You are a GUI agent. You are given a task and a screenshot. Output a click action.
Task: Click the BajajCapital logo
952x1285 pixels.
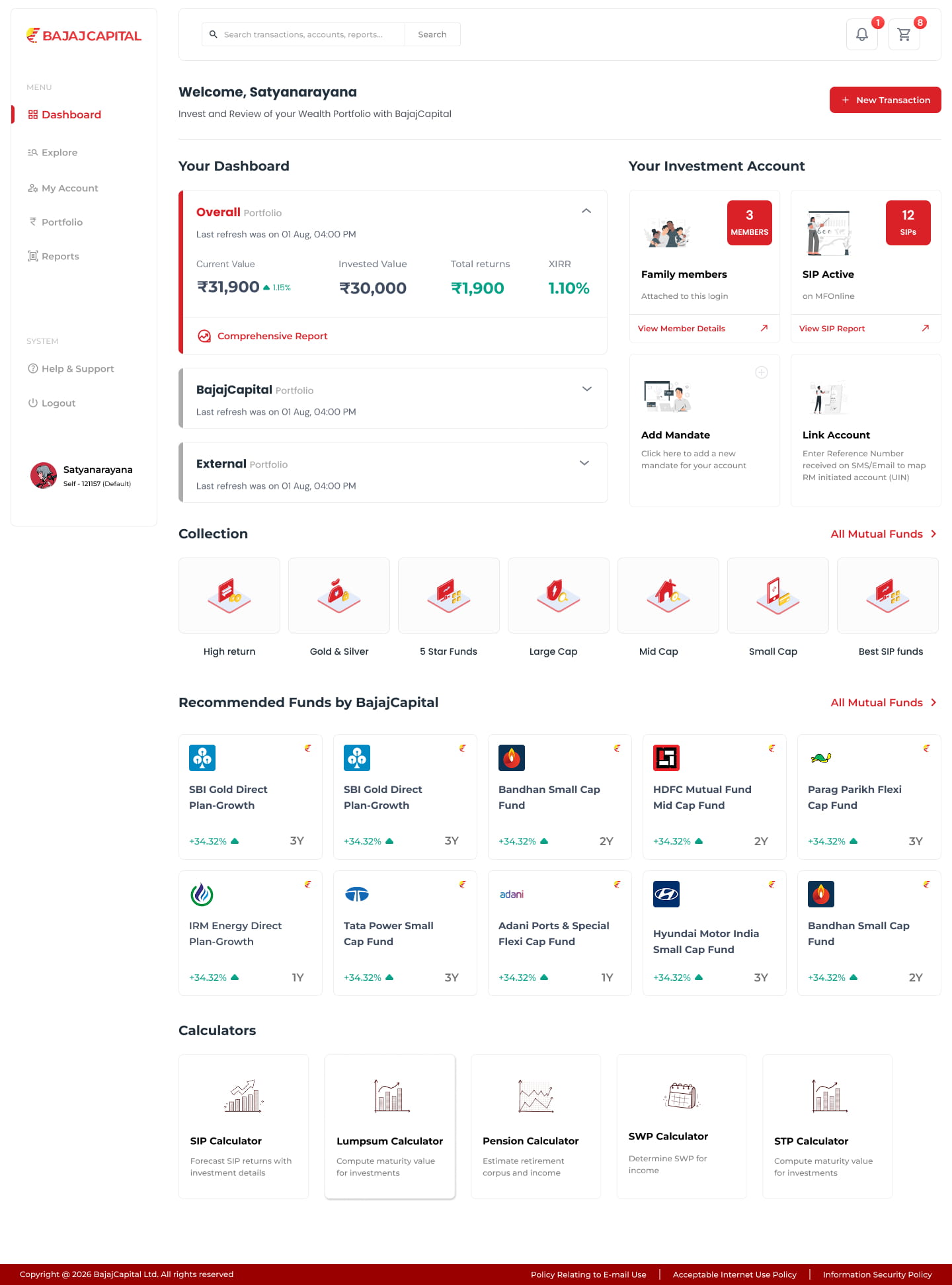click(84, 36)
